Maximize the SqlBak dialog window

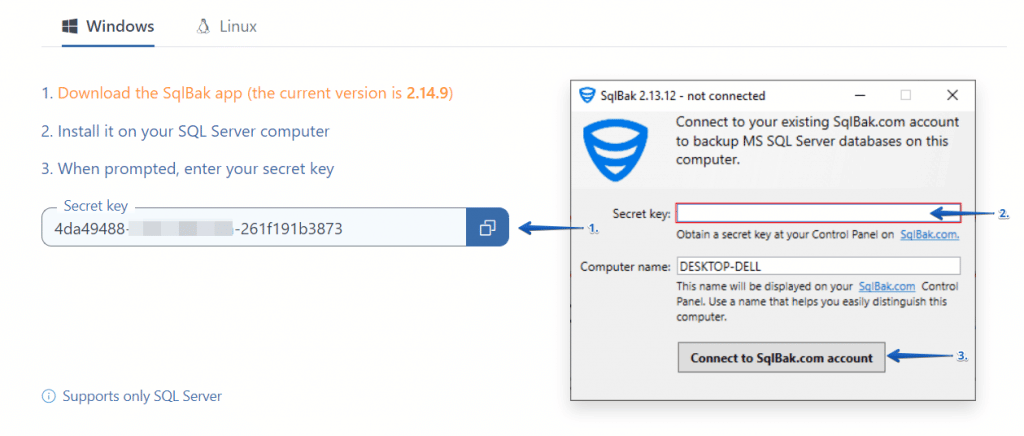point(905,95)
